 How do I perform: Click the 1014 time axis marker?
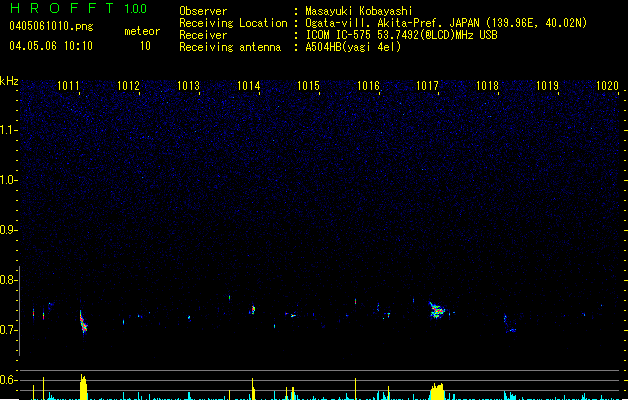coord(248,86)
